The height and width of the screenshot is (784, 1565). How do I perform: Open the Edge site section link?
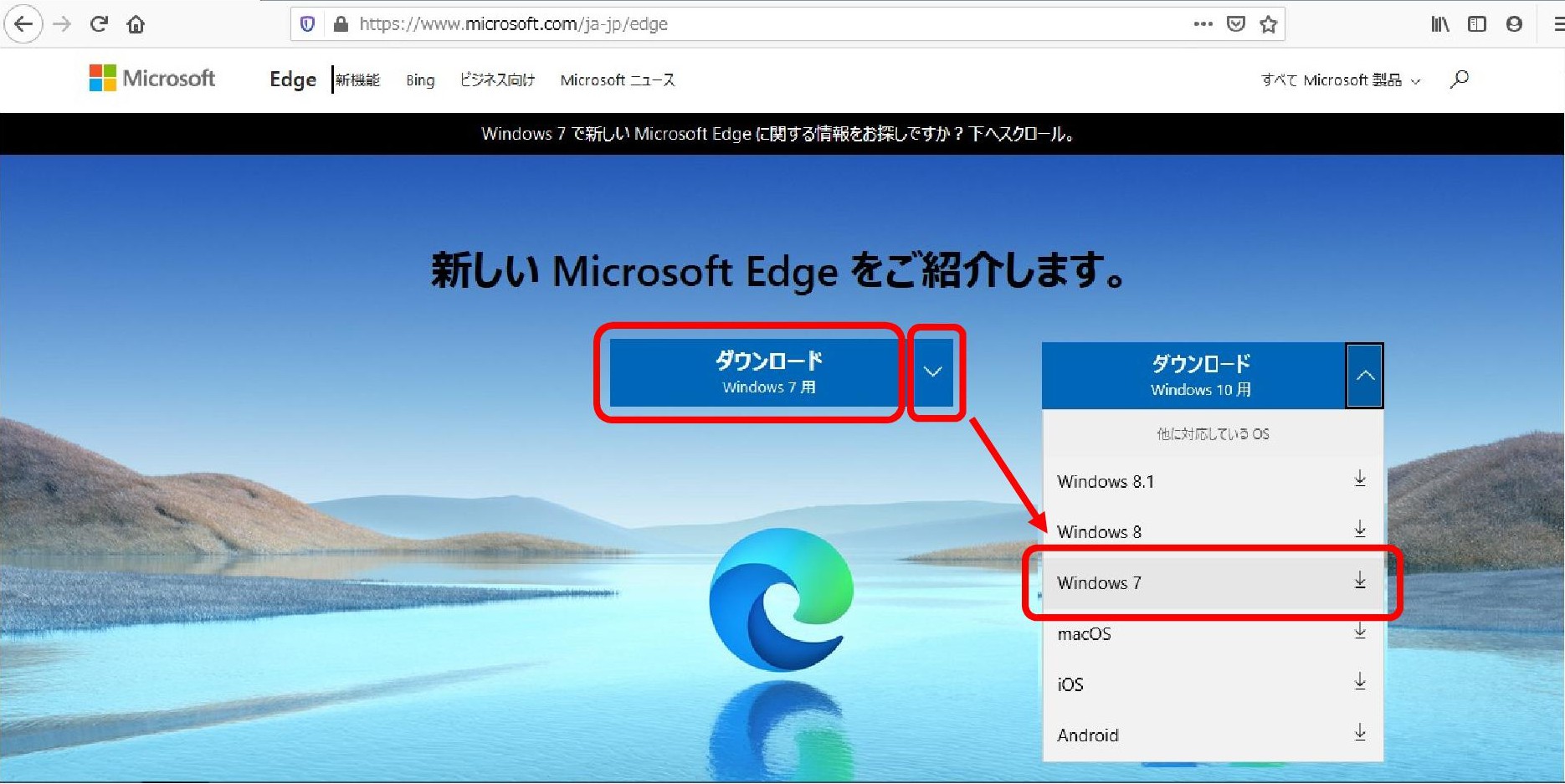pyautogui.click(x=293, y=79)
